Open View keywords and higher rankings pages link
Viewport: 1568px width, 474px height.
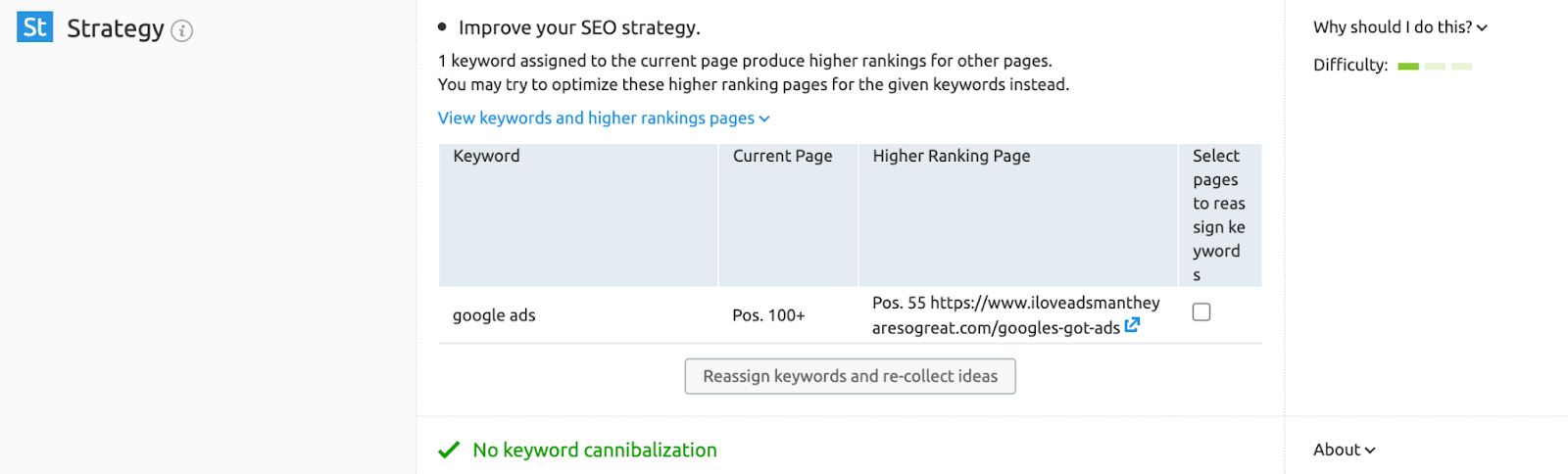pyautogui.click(x=596, y=118)
